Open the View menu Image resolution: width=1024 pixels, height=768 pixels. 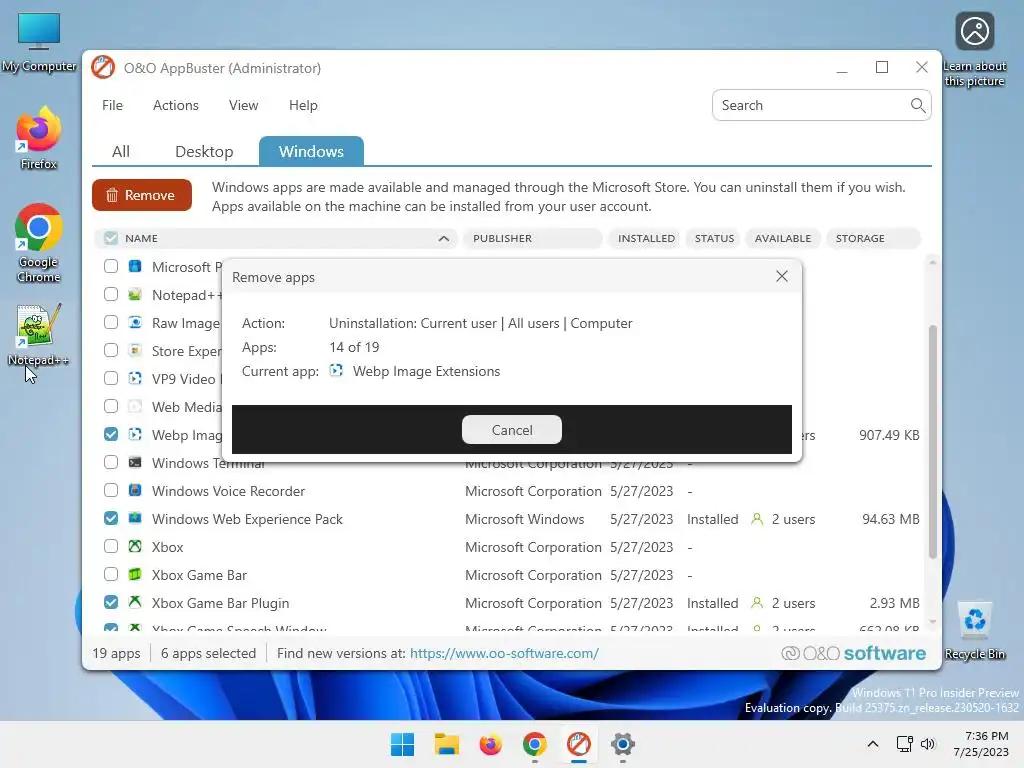click(x=244, y=105)
